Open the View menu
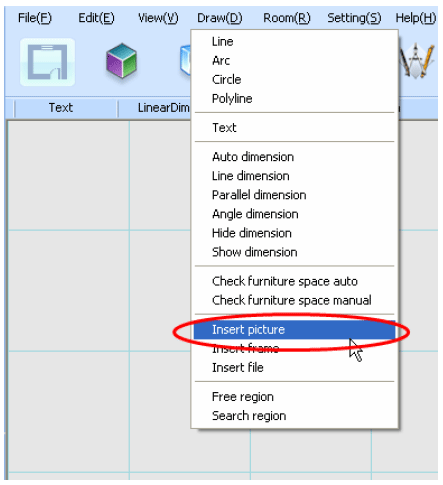The height and width of the screenshot is (485, 443). [158, 18]
